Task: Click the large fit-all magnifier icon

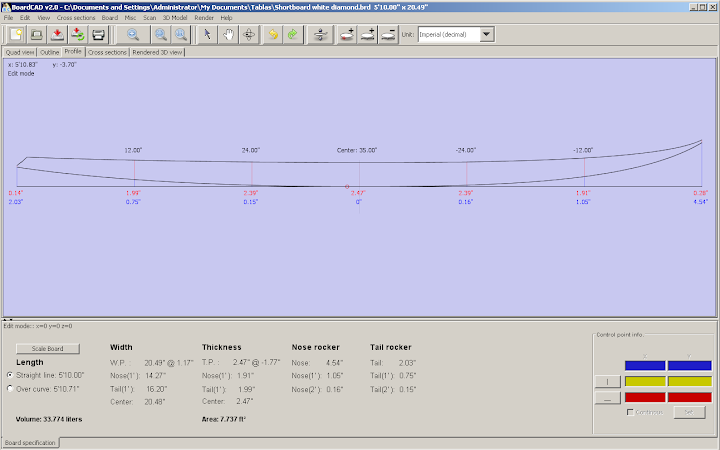Action: click(x=133, y=34)
